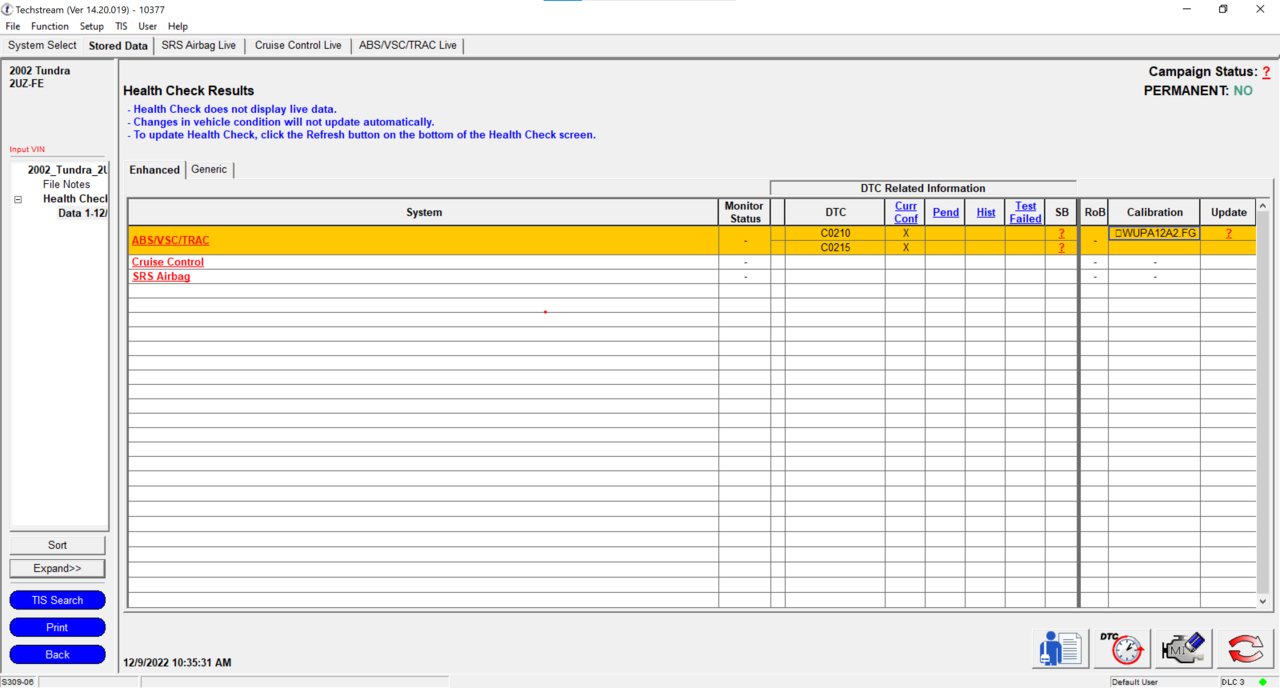Select the Generic results tab

tap(209, 169)
